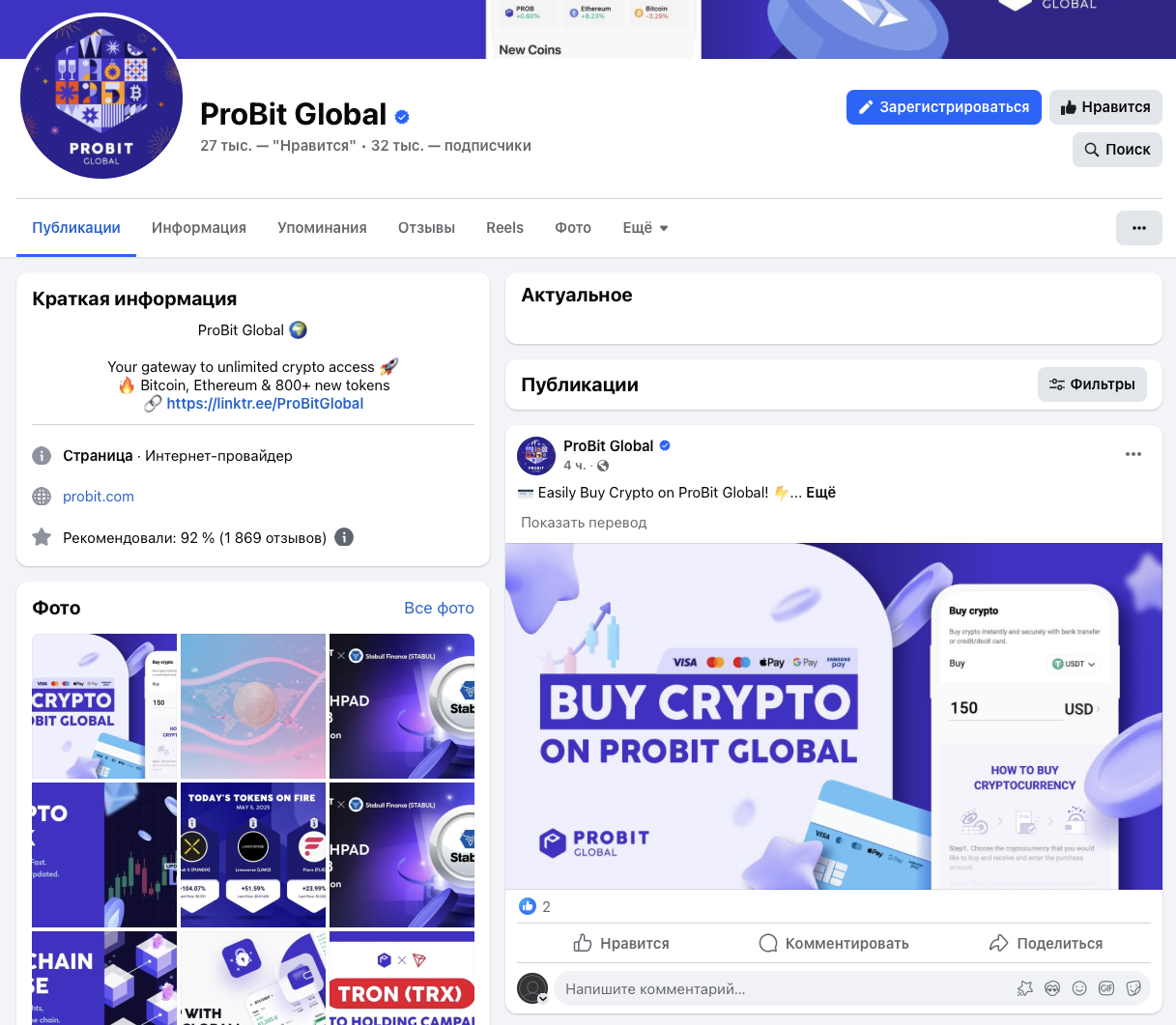Open sticker picker in comment box

[x=1133, y=988]
